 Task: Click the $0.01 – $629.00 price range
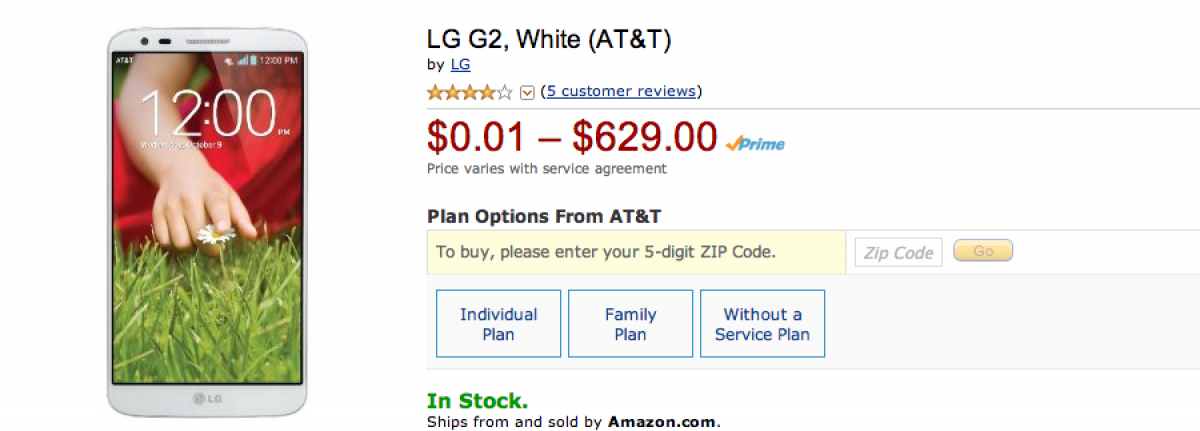572,137
